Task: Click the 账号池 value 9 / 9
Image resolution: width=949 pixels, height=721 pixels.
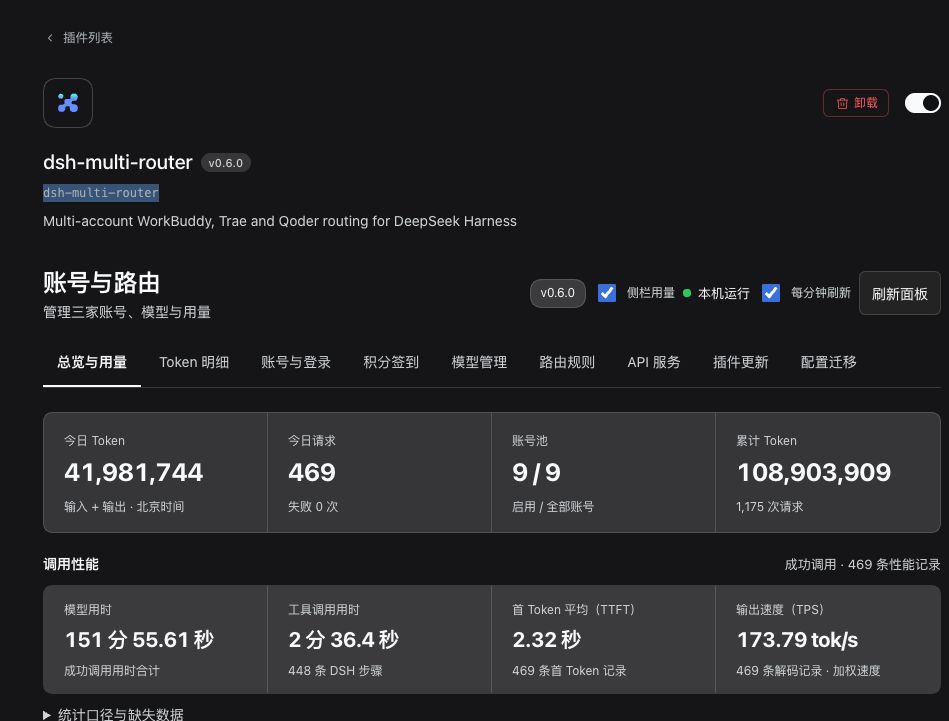Action: click(536, 472)
